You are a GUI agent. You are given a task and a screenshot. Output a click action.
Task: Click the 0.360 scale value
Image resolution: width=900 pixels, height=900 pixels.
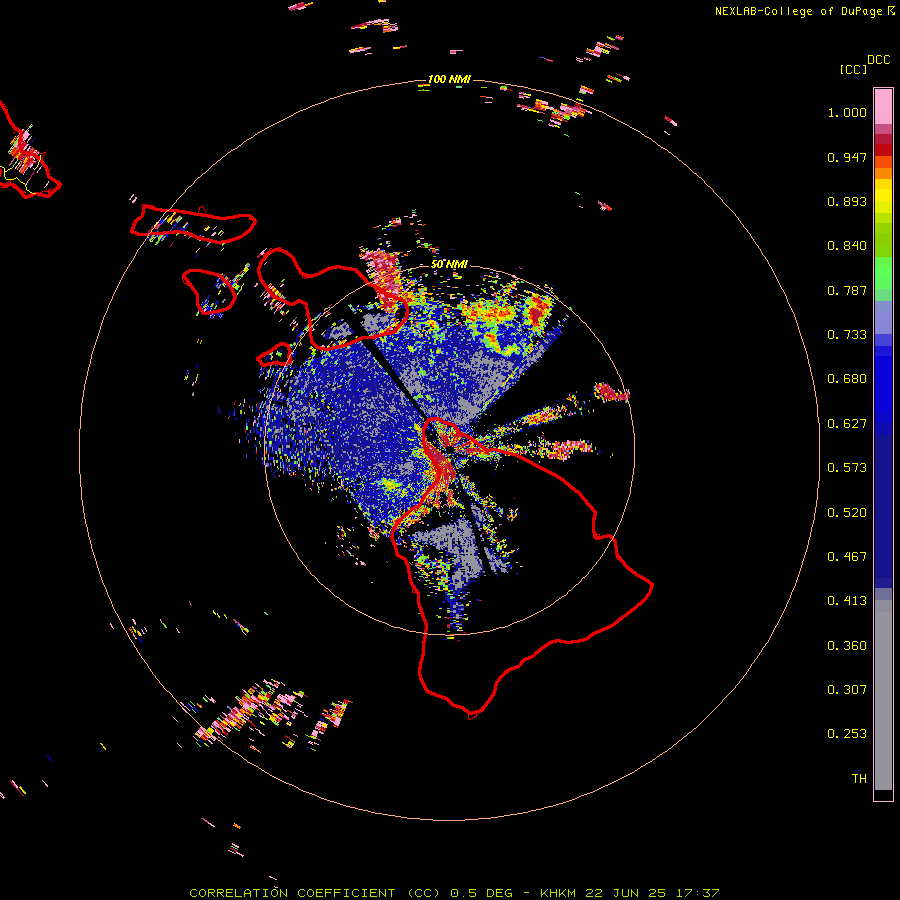pos(847,646)
